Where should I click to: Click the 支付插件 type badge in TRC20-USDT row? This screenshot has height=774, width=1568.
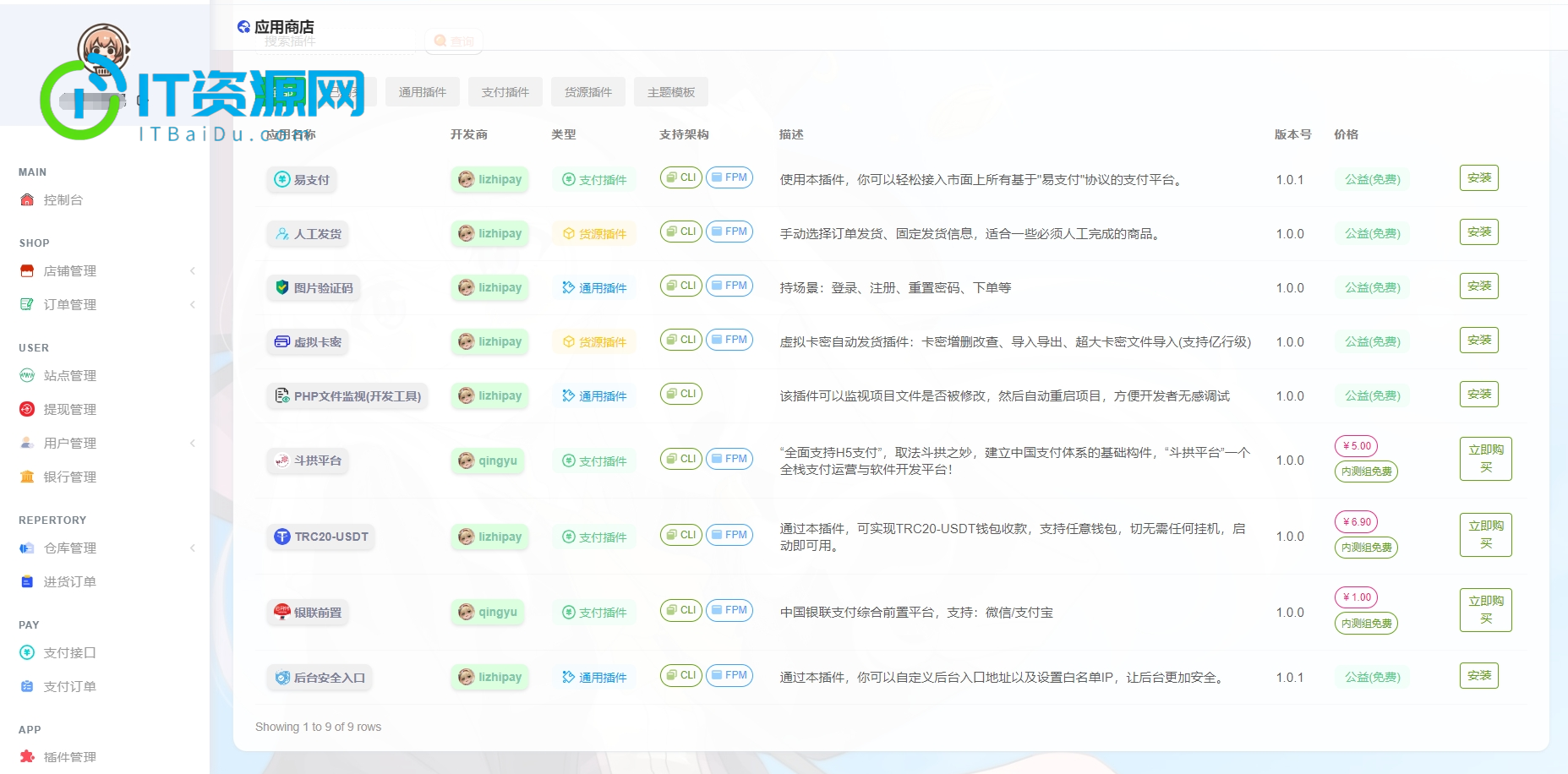tap(594, 537)
